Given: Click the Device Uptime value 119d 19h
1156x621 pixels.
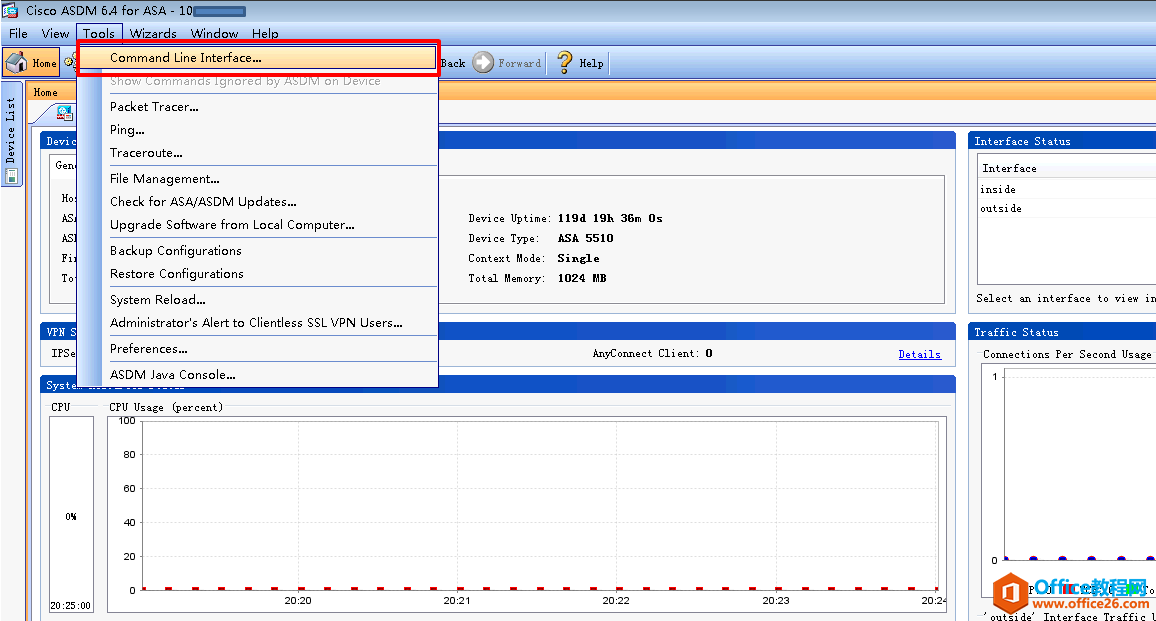Looking at the screenshot, I should (610, 218).
